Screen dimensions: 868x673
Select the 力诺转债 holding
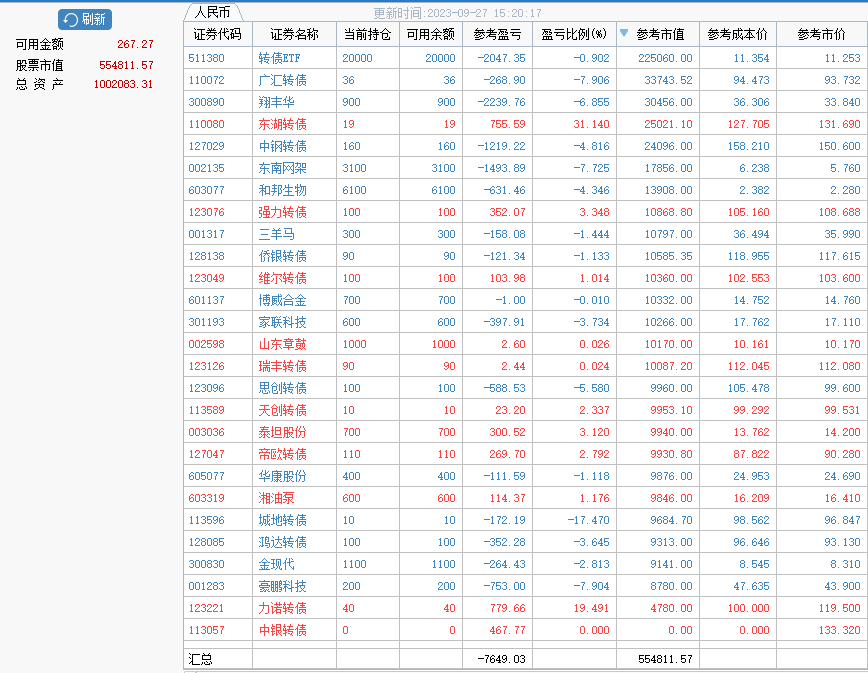pos(282,608)
